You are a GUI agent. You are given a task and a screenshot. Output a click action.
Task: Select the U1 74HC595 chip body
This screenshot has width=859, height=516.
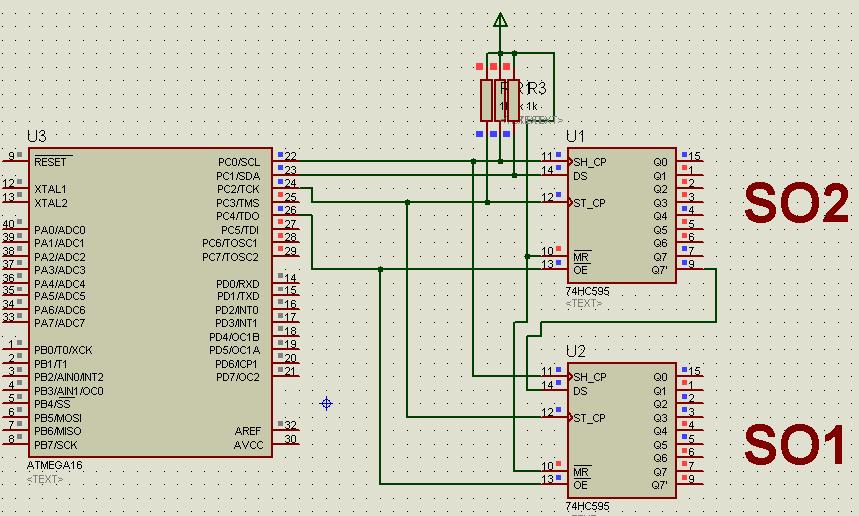pos(622,215)
